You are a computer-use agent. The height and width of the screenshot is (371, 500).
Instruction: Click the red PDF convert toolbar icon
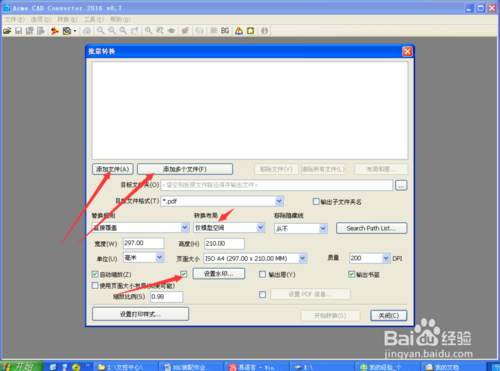click(x=55, y=31)
